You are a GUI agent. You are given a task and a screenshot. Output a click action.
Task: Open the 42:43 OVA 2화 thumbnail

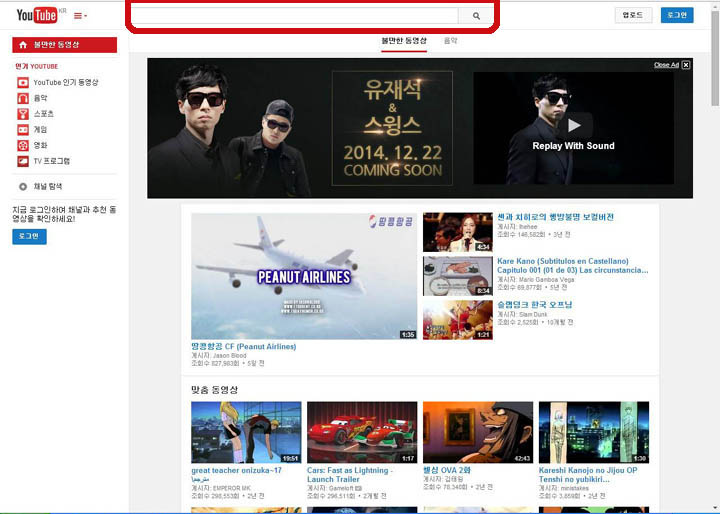tap(478, 432)
